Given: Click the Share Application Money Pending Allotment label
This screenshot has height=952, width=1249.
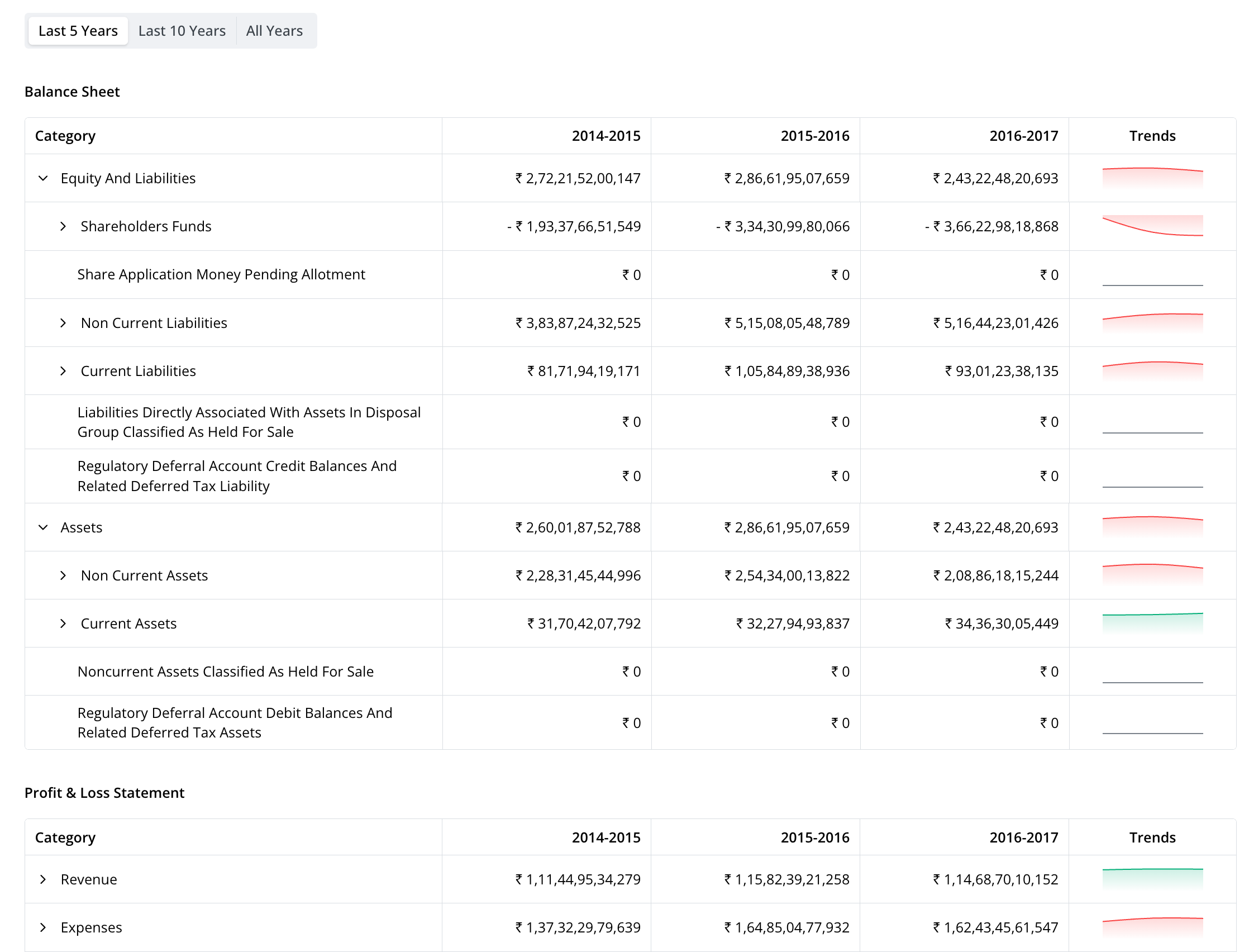Looking at the screenshot, I should pos(221,275).
